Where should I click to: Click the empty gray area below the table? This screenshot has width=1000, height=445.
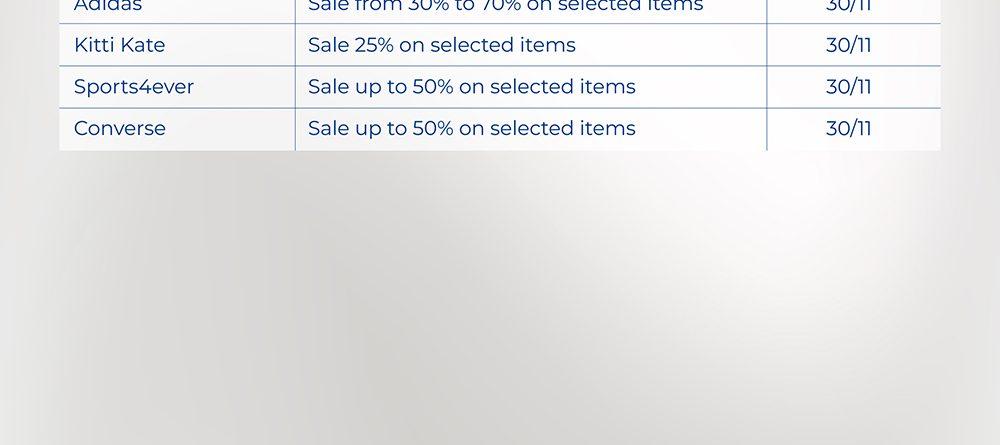pos(500,300)
